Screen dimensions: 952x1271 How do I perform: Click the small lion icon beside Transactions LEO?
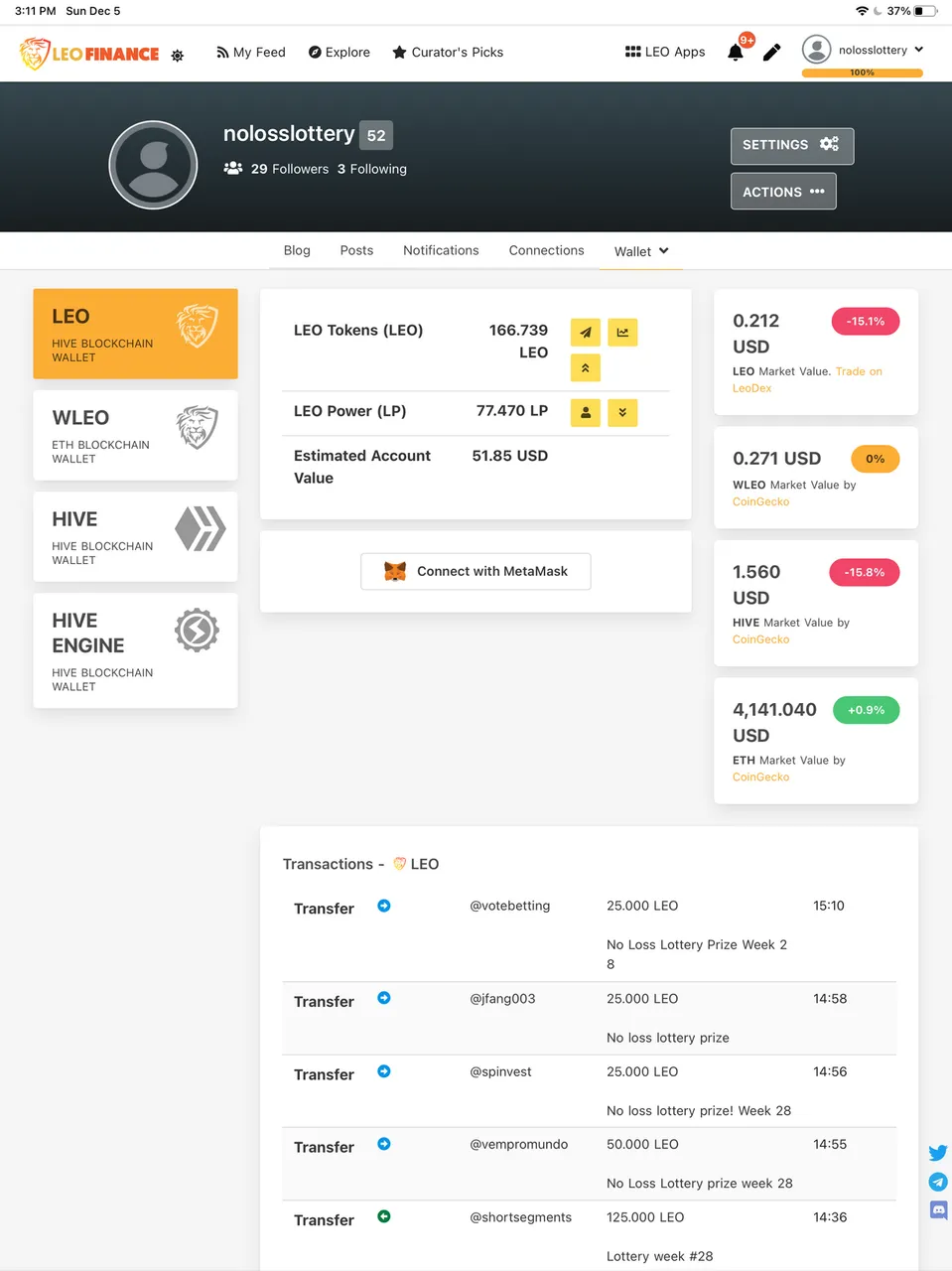click(399, 864)
